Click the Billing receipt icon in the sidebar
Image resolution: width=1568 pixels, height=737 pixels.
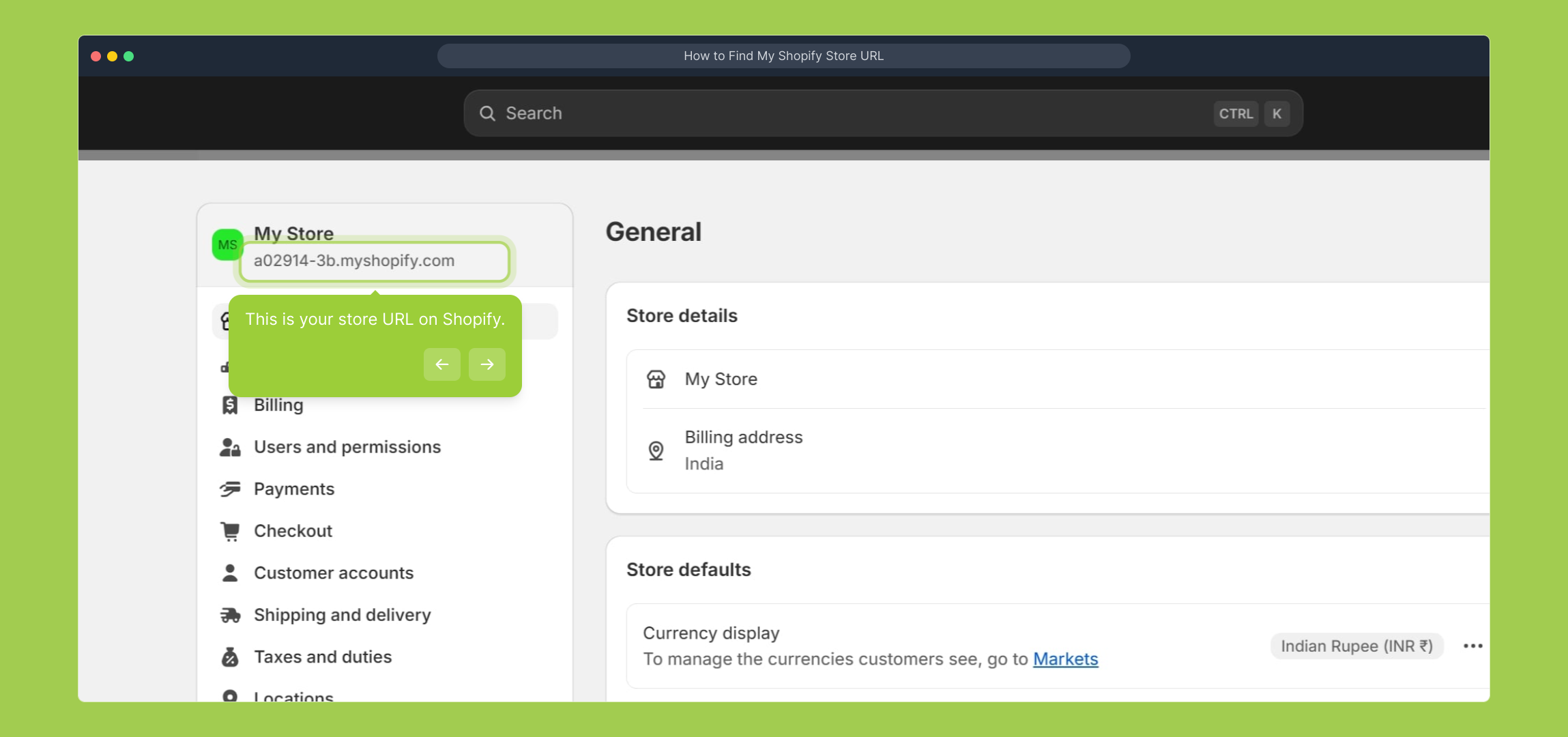pyautogui.click(x=230, y=405)
